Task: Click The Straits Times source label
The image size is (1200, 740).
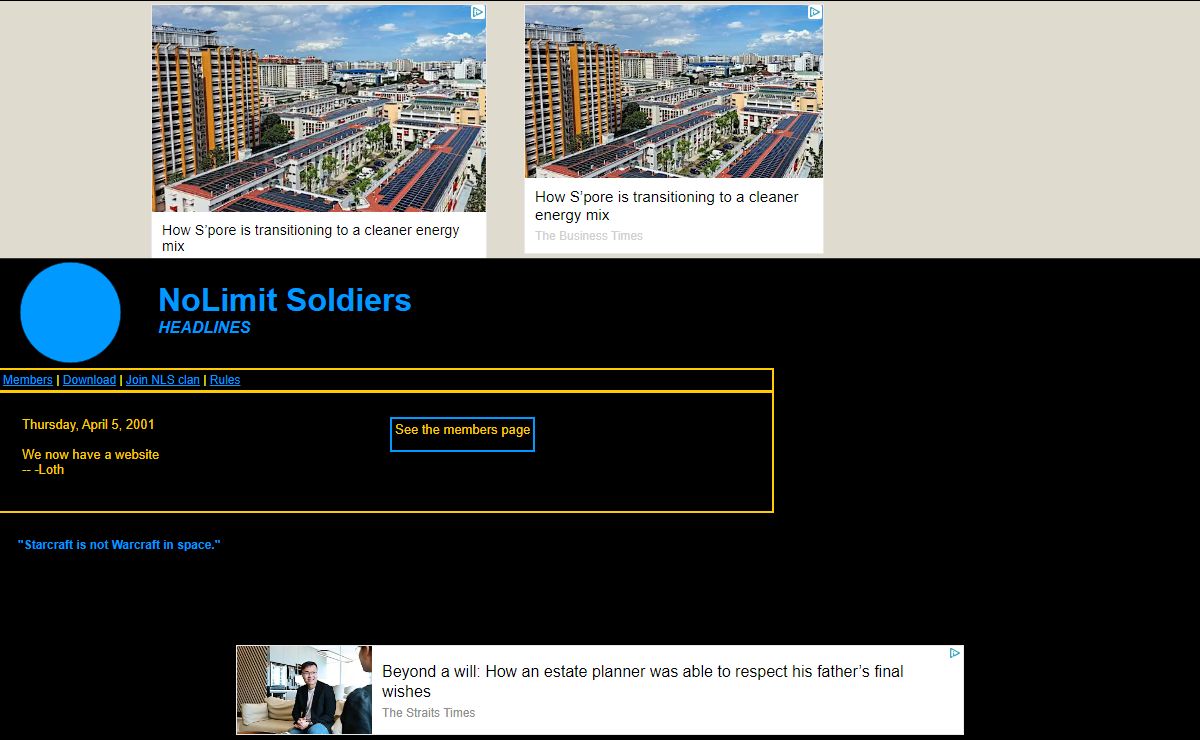Action: pyautogui.click(x=428, y=713)
